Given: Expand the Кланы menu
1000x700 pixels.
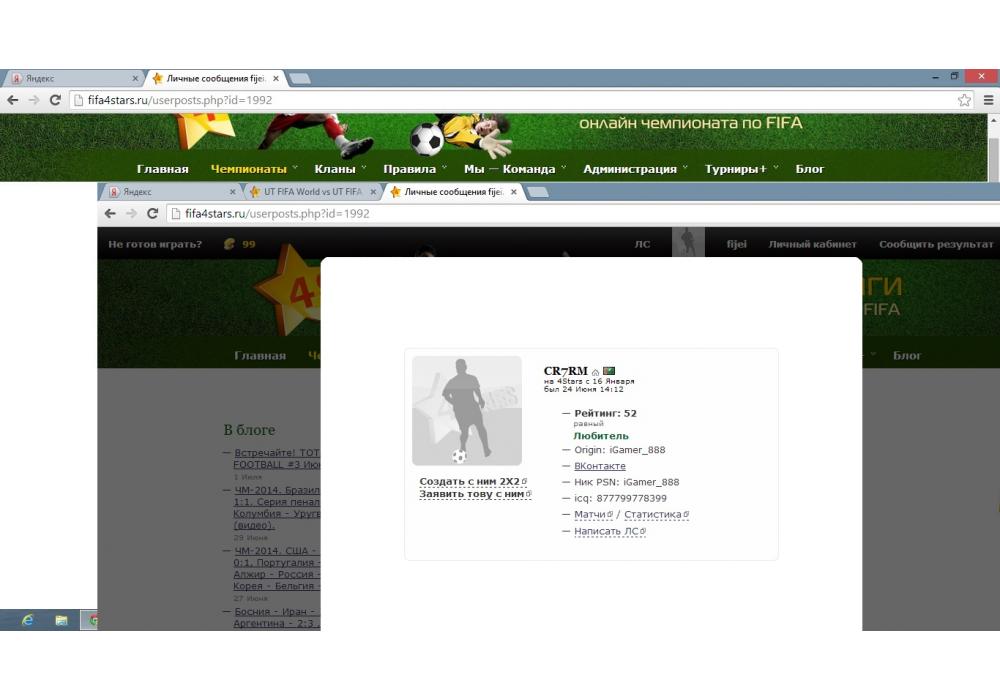Looking at the screenshot, I should tap(339, 169).
